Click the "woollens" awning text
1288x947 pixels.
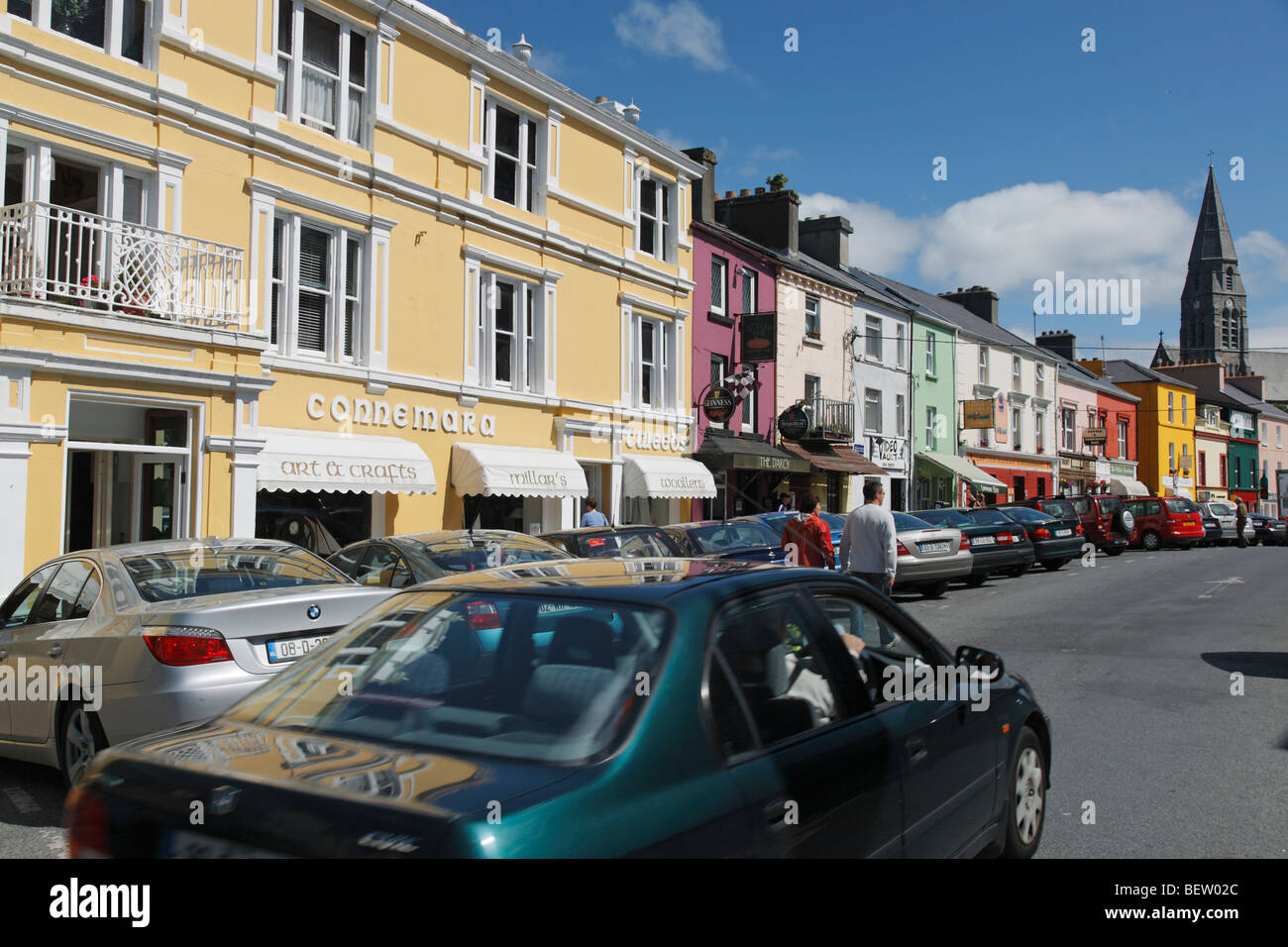pyautogui.click(x=683, y=482)
